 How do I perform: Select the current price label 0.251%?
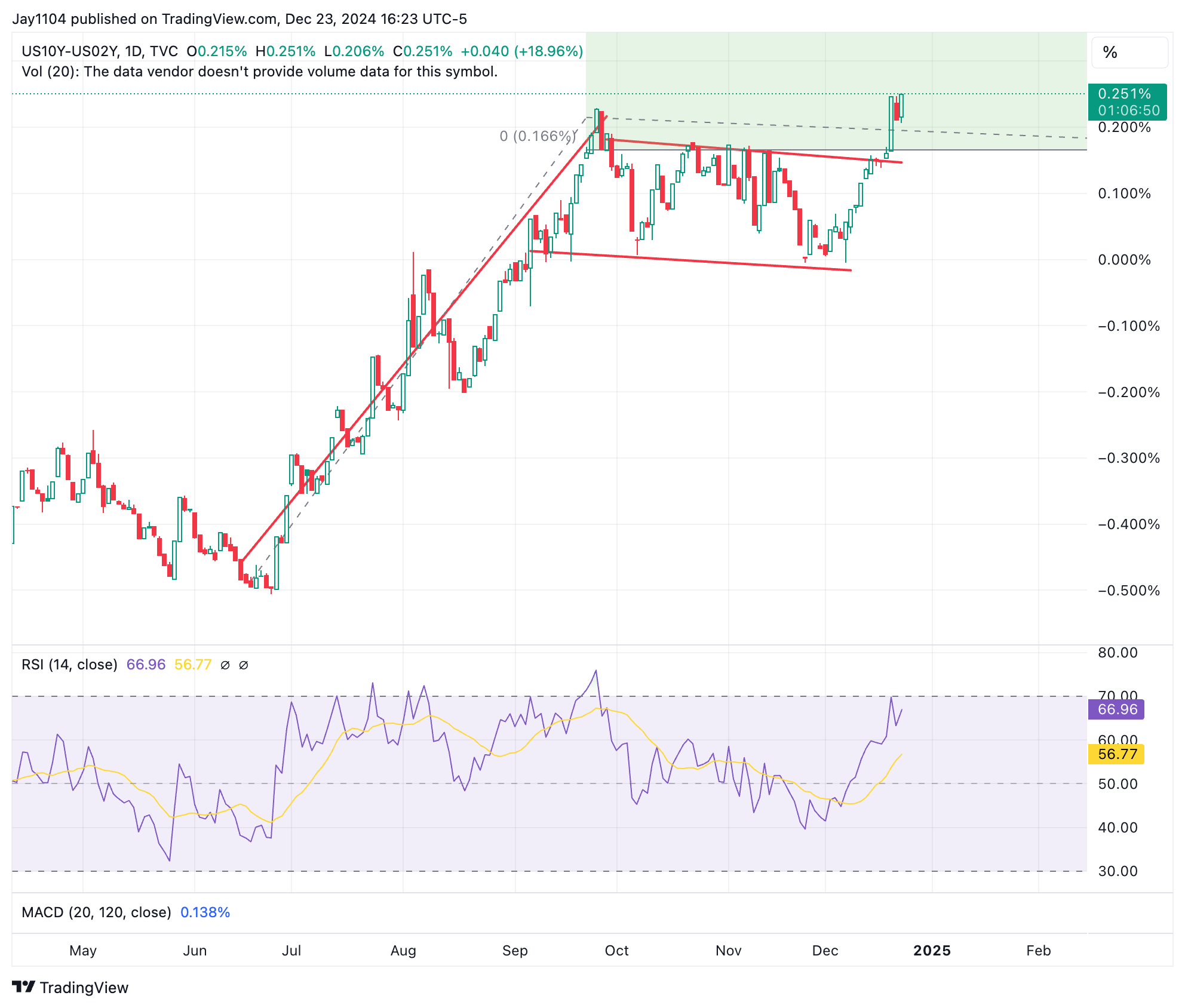pyautogui.click(x=1128, y=102)
